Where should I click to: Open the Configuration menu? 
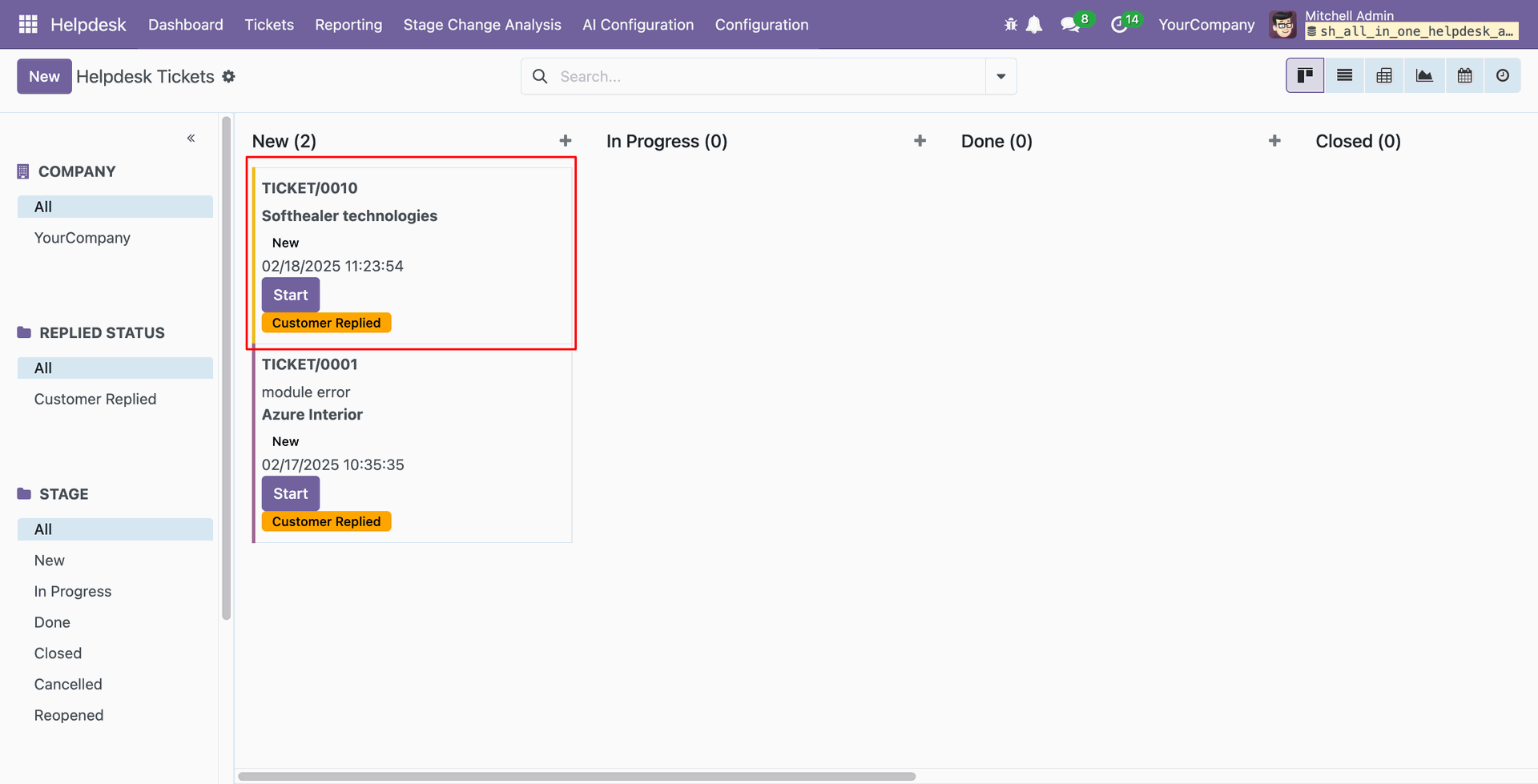762,25
